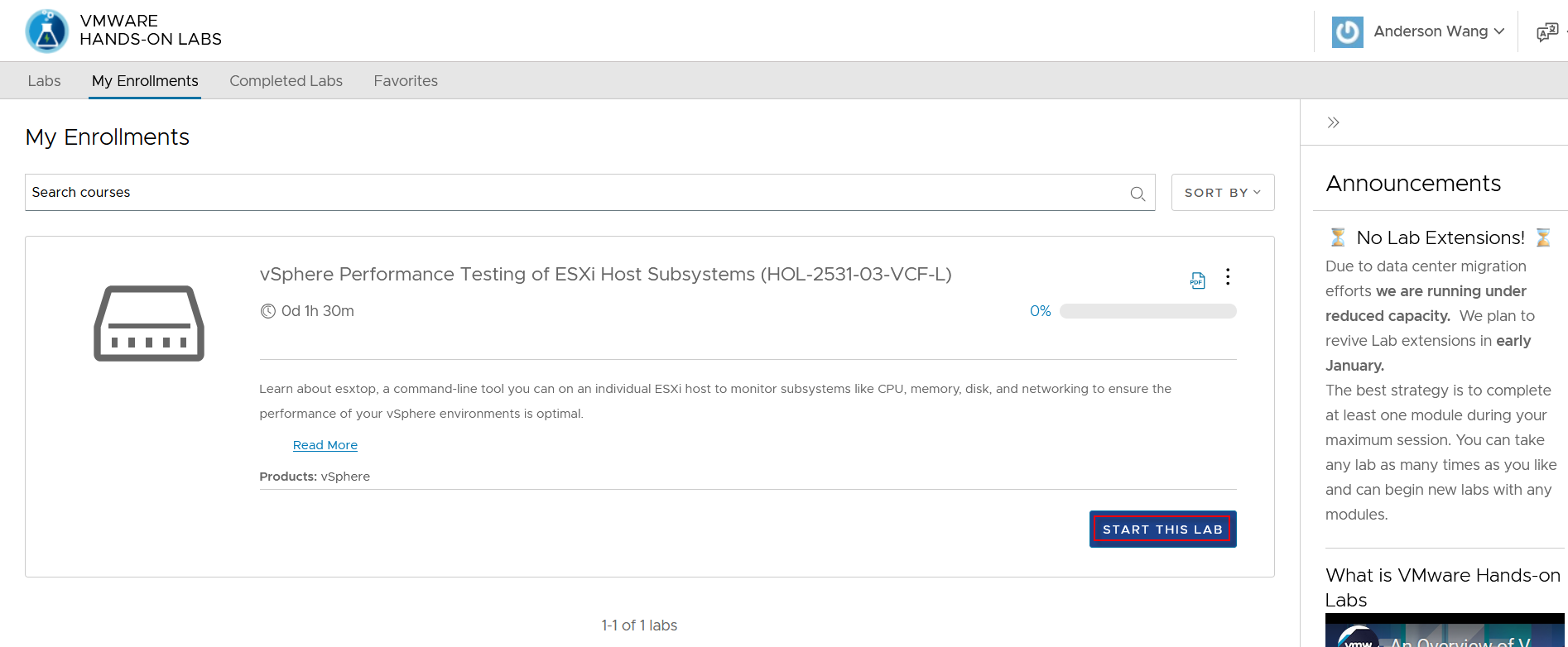Click the lab title vSphere Performance Testing
The image size is (1568, 647).
pos(605,274)
